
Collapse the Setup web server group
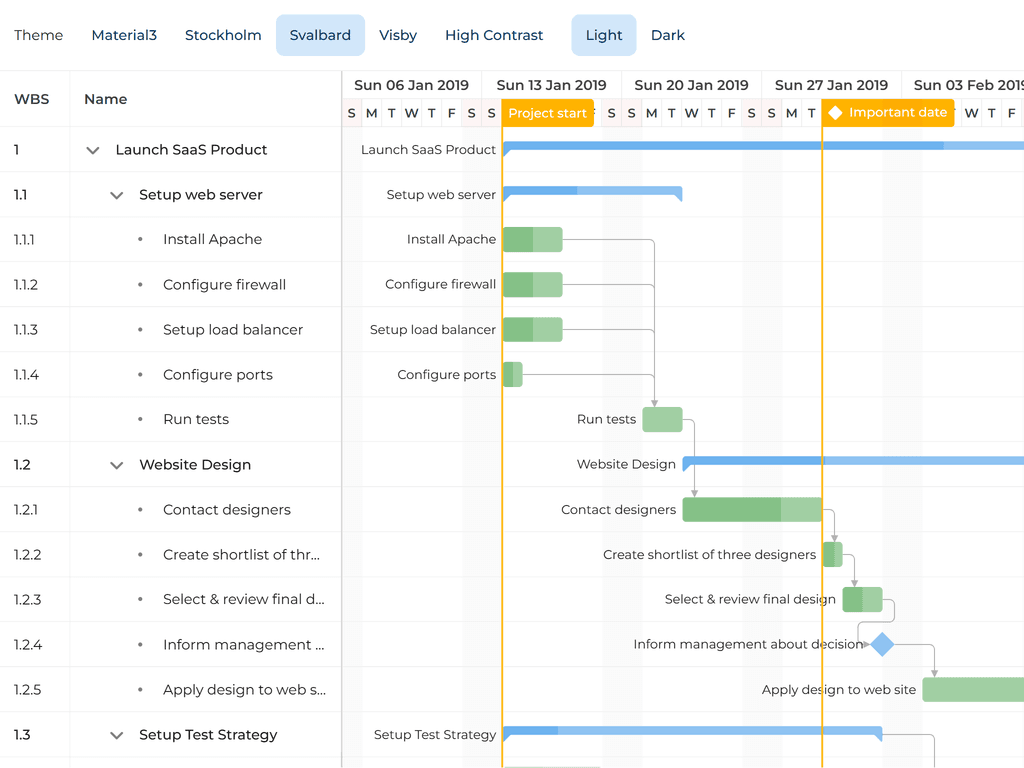tap(117, 195)
